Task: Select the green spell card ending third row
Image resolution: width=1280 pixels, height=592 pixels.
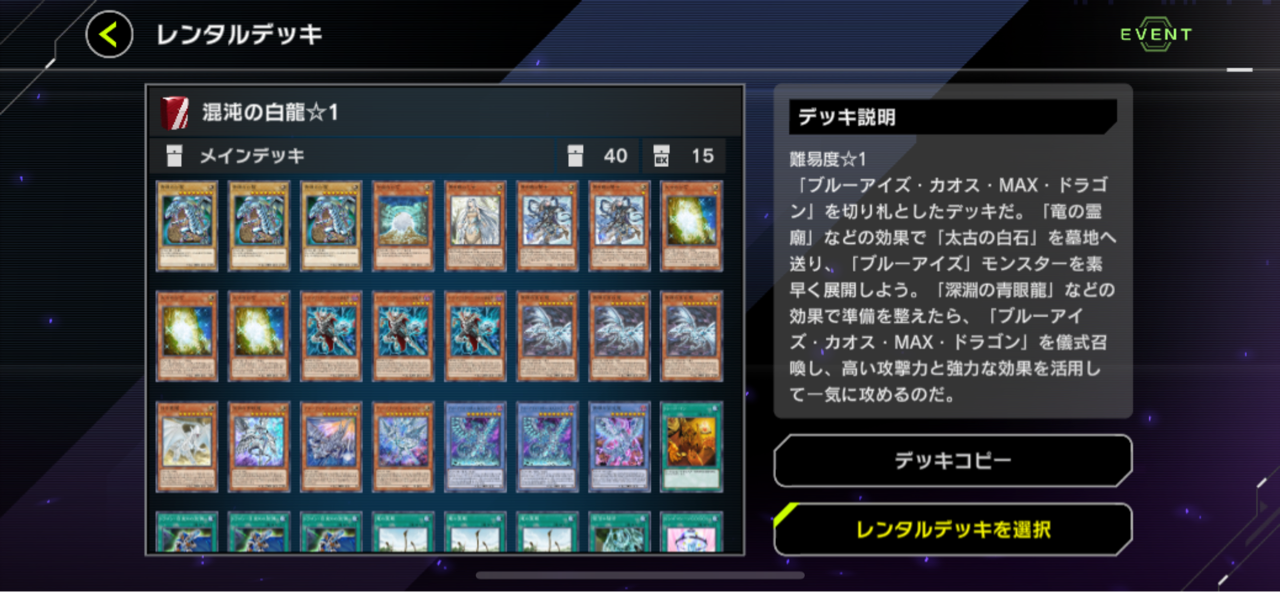Action: point(691,446)
